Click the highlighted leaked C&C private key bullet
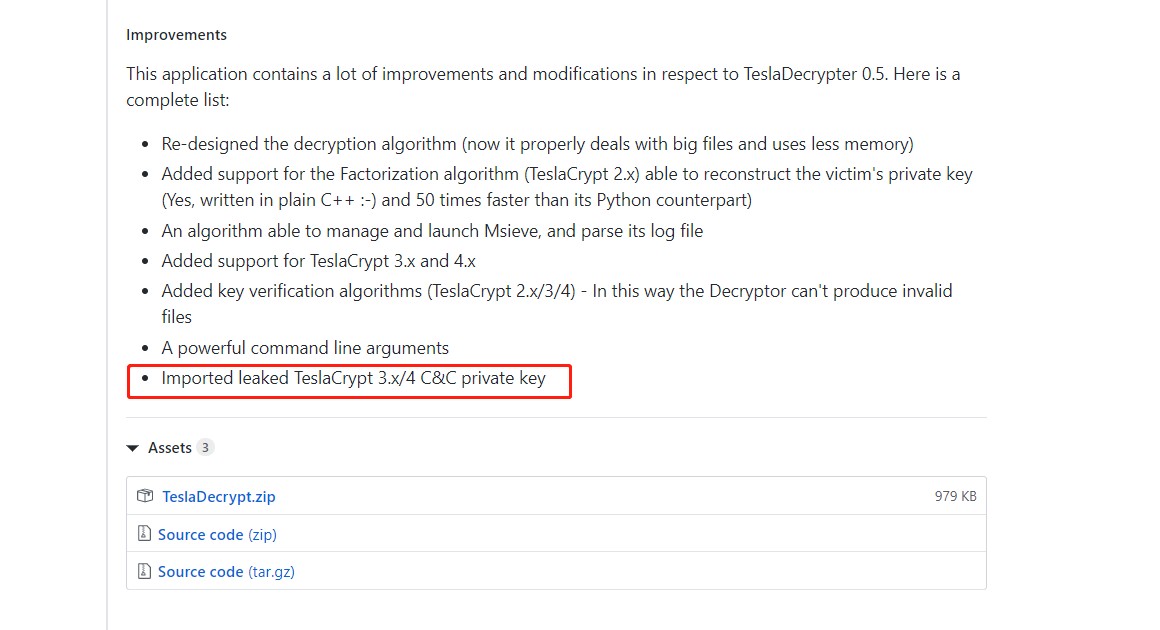 click(x=353, y=379)
